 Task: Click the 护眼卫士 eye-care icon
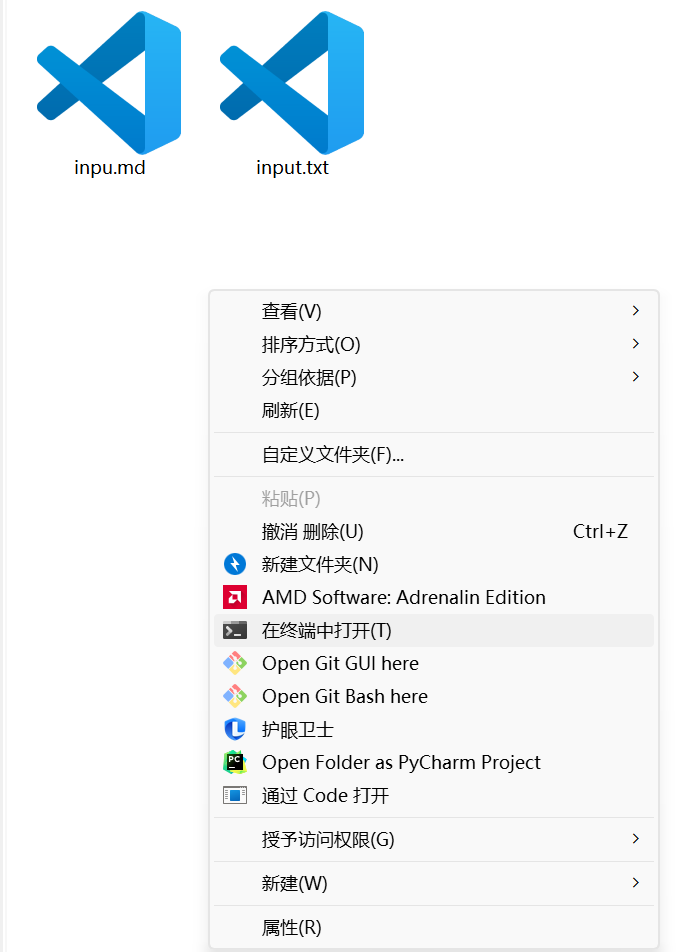(236, 729)
